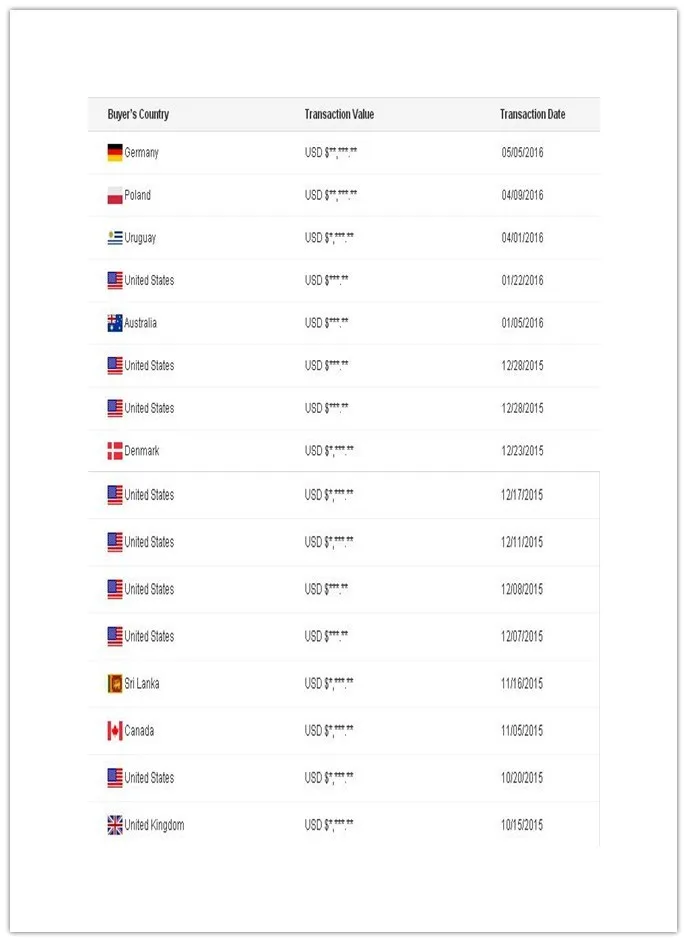Click the 05/05/2016 transaction date
Screen dimensions: 687x942
point(522,153)
